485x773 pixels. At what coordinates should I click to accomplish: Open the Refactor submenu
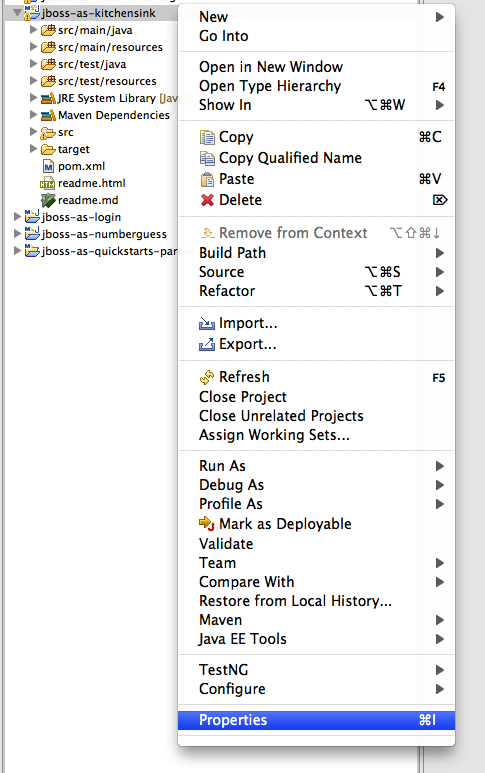coord(316,291)
